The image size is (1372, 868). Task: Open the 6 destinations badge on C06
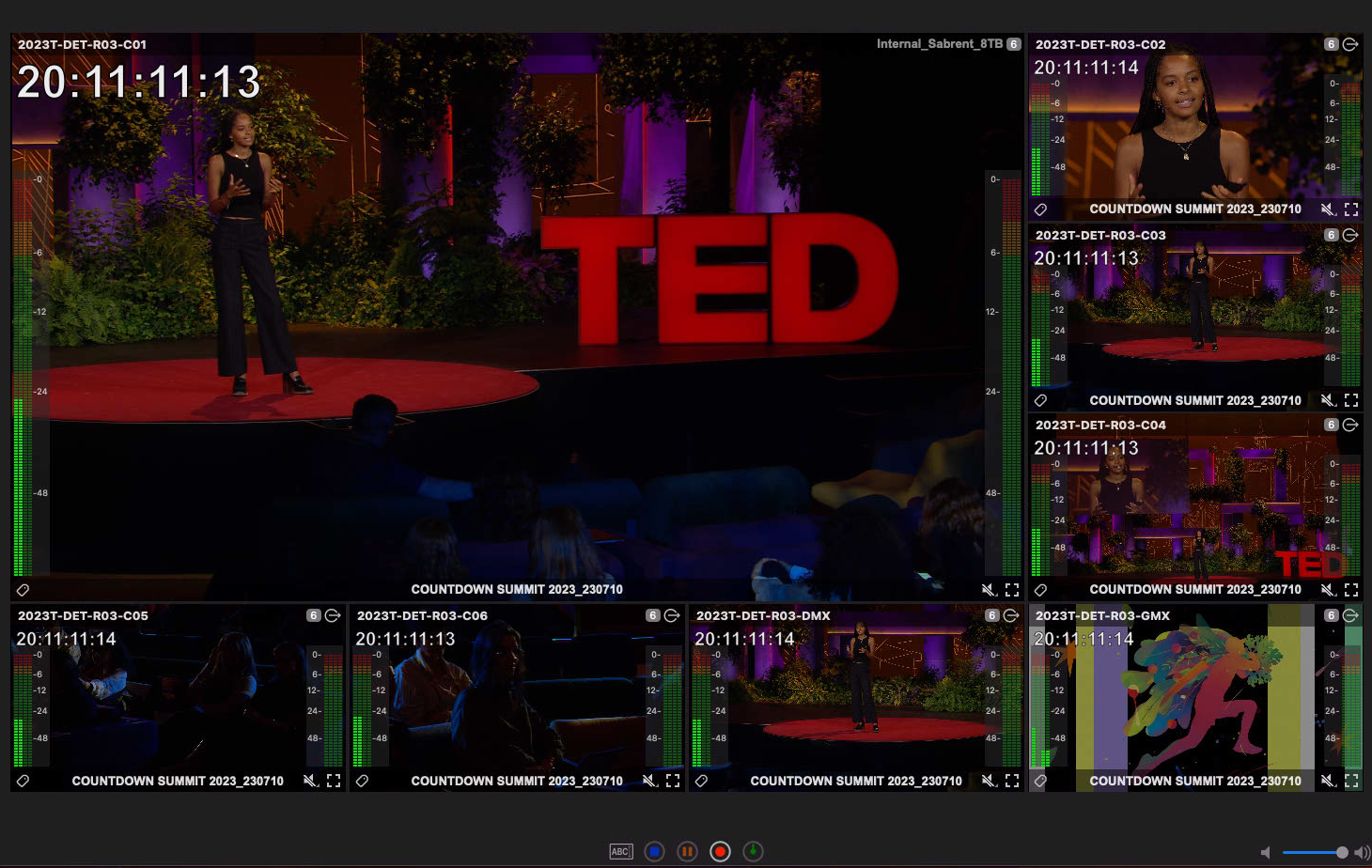pyautogui.click(x=653, y=615)
